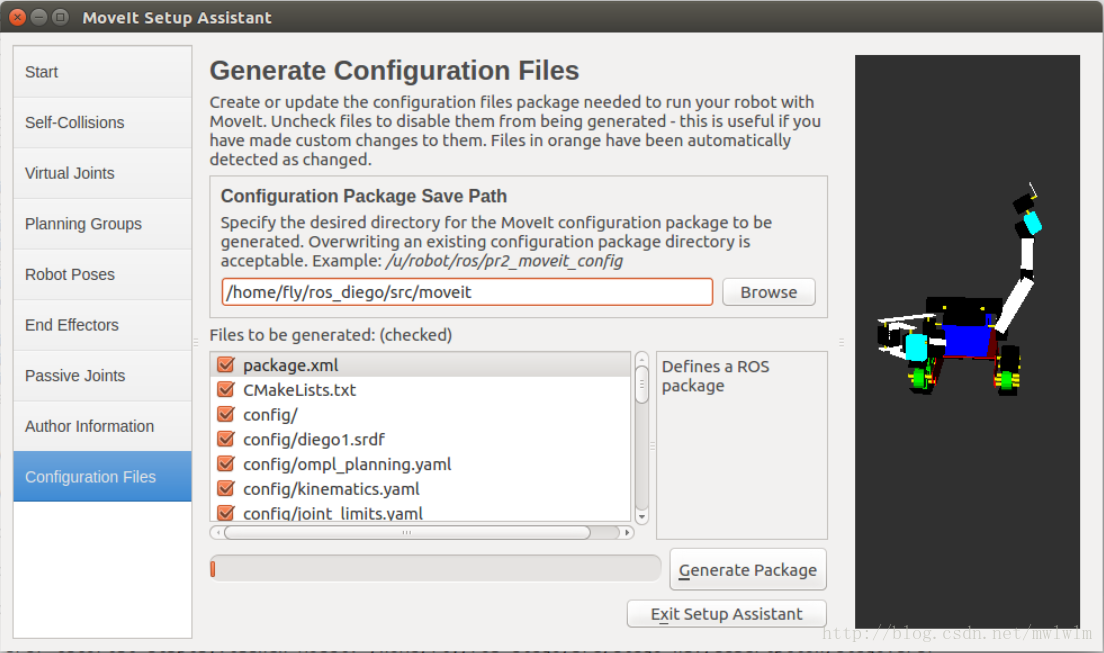Select the CMakeLists.txt file name
The height and width of the screenshot is (653, 1104).
pyautogui.click(x=299, y=390)
